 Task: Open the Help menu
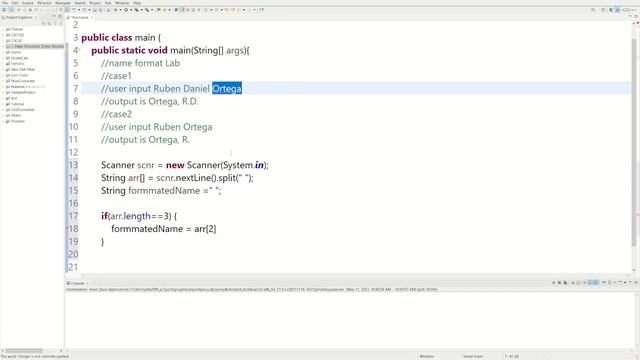click(137, 3)
